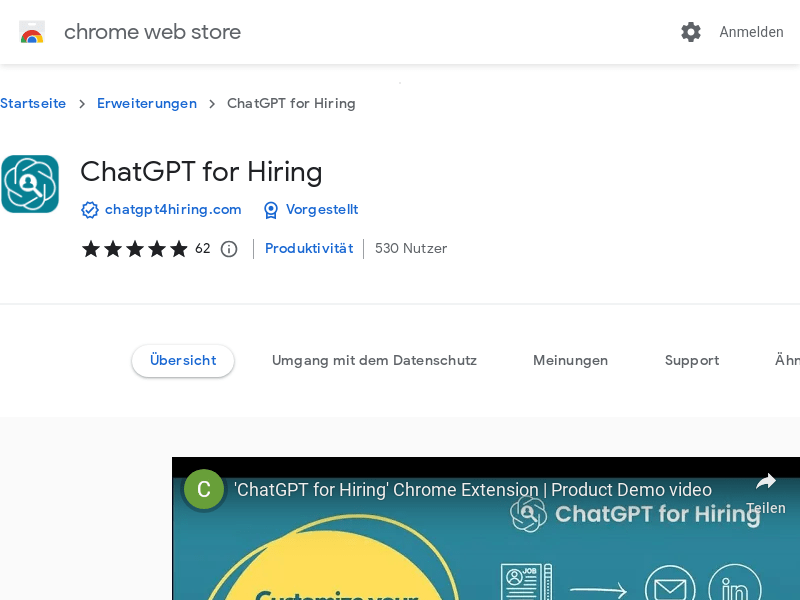This screenshot has width=800, height=600.
Task: Open Erweiterungen breadcrumb link
Action: click(146, 103)
